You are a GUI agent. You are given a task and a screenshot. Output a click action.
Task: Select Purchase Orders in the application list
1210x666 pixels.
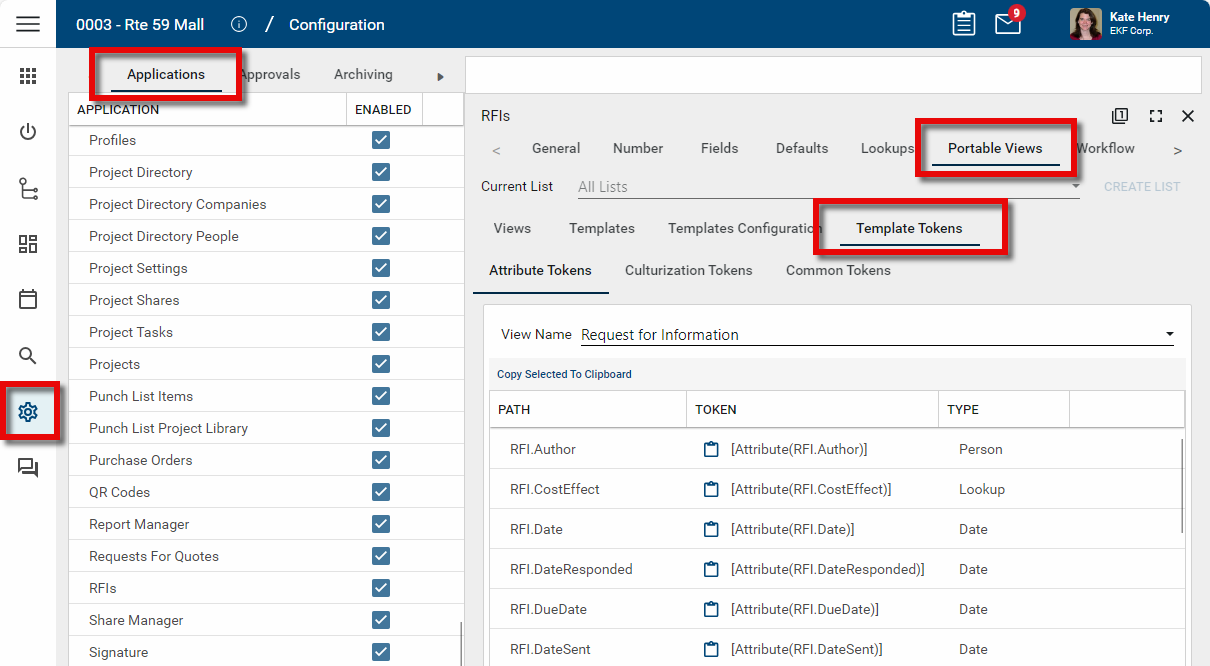[141, 460]
